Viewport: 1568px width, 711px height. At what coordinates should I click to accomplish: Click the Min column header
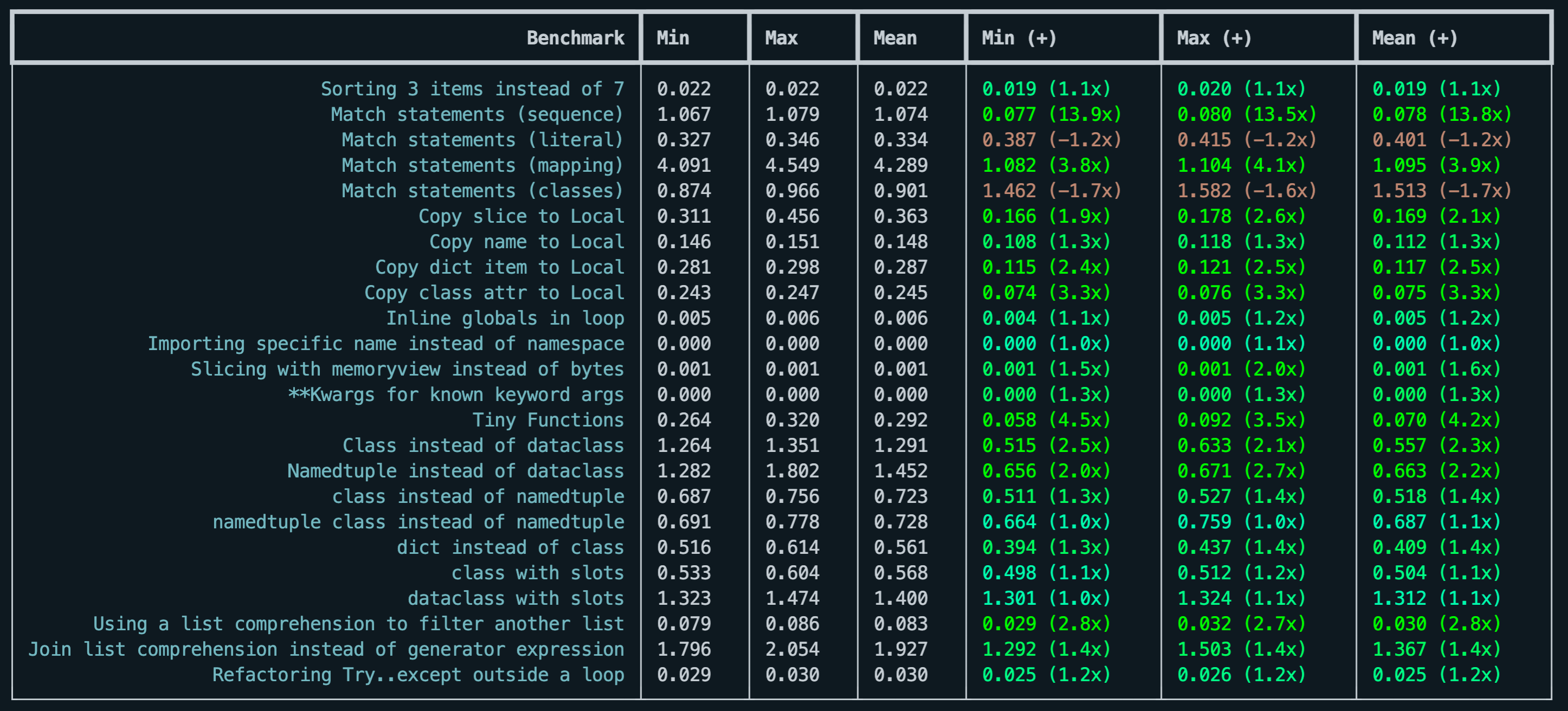click(673, 38)
